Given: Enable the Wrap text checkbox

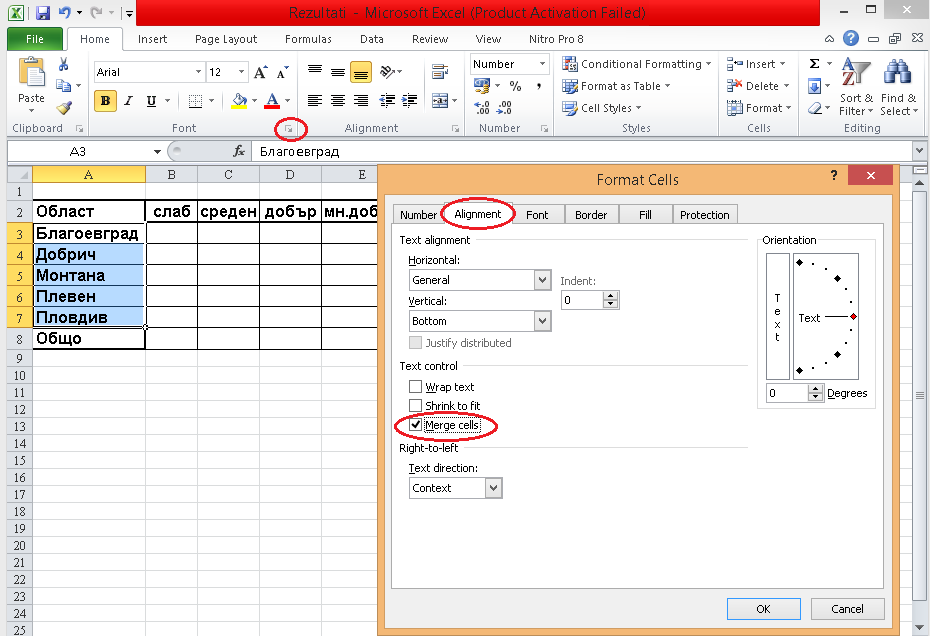Looking at the screenshot, I should (416, 387).
